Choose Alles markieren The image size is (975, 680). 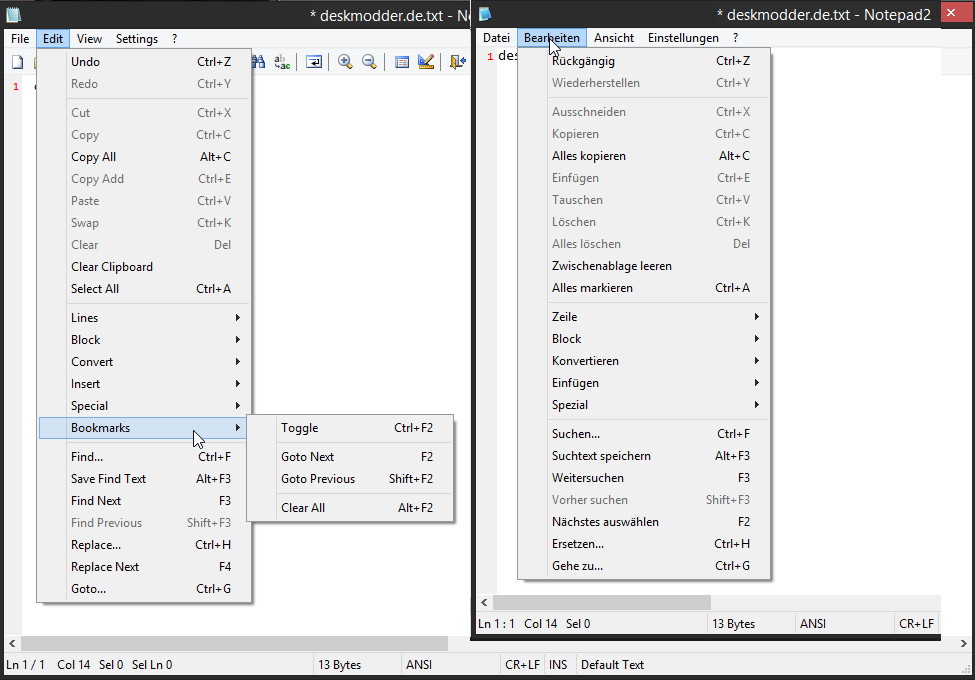click(644, 288)
